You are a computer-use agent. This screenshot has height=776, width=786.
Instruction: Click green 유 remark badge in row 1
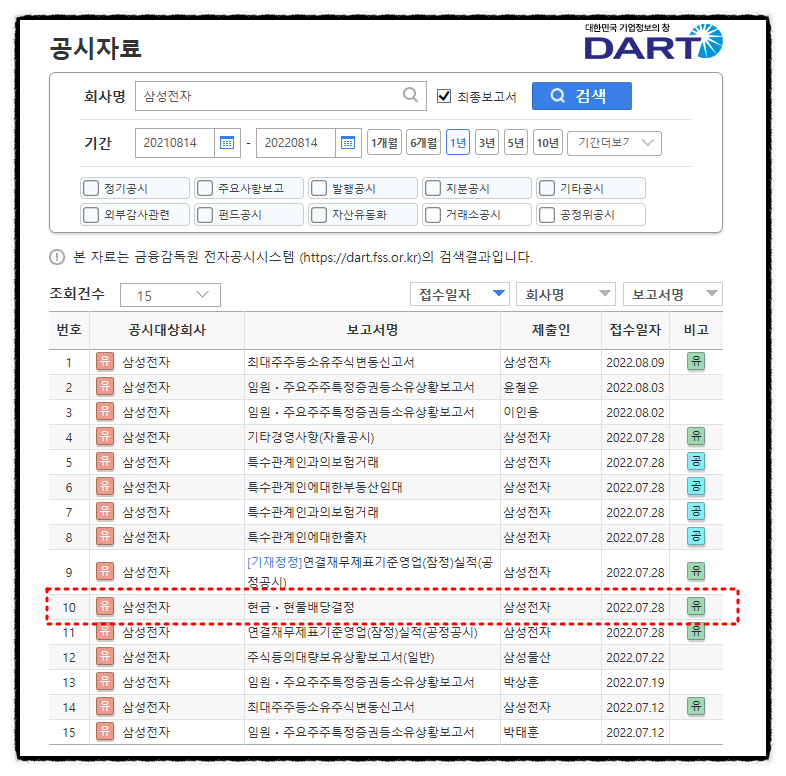click(x=696, y=361)
